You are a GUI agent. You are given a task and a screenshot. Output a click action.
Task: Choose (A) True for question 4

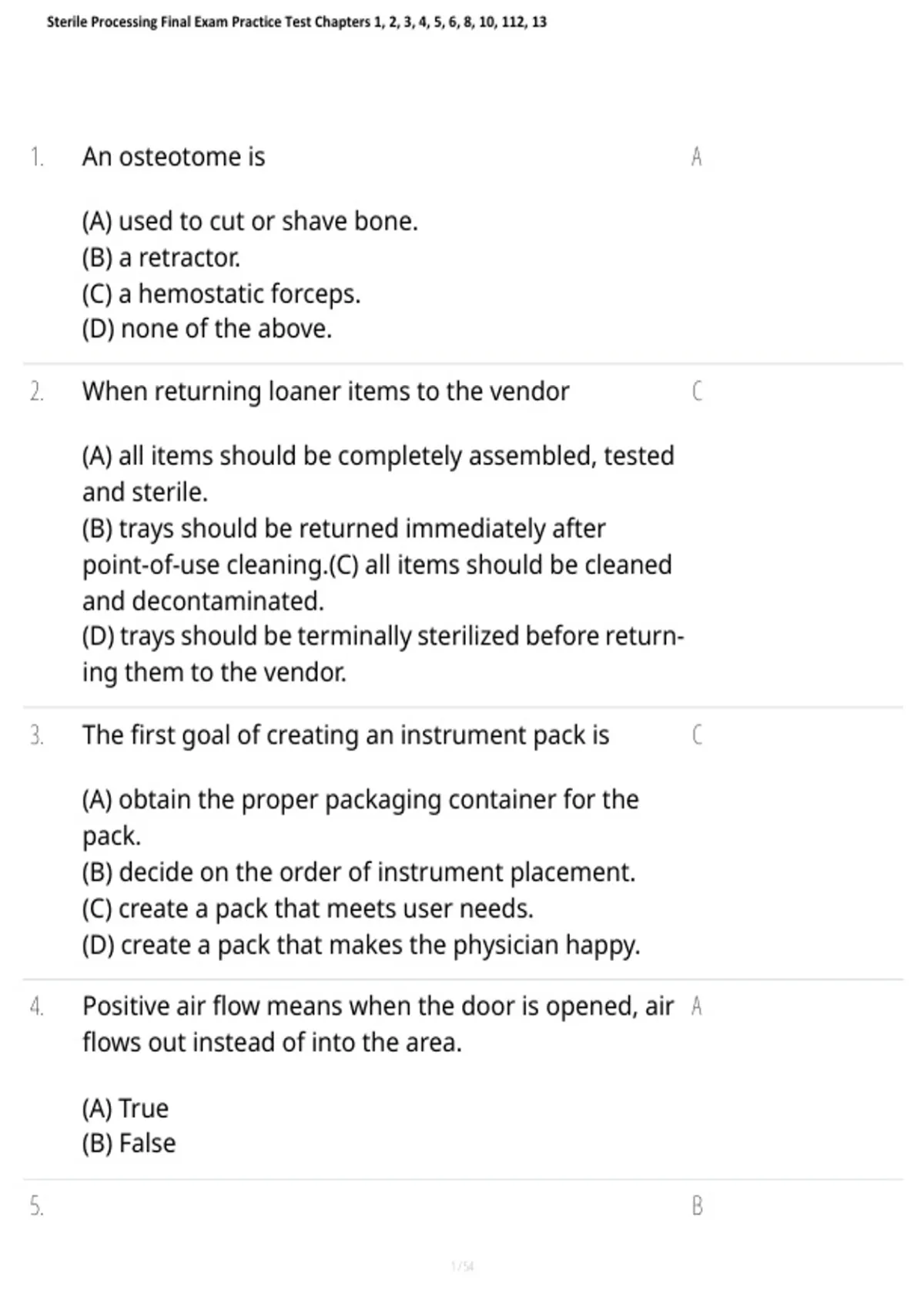[125, 1109]
